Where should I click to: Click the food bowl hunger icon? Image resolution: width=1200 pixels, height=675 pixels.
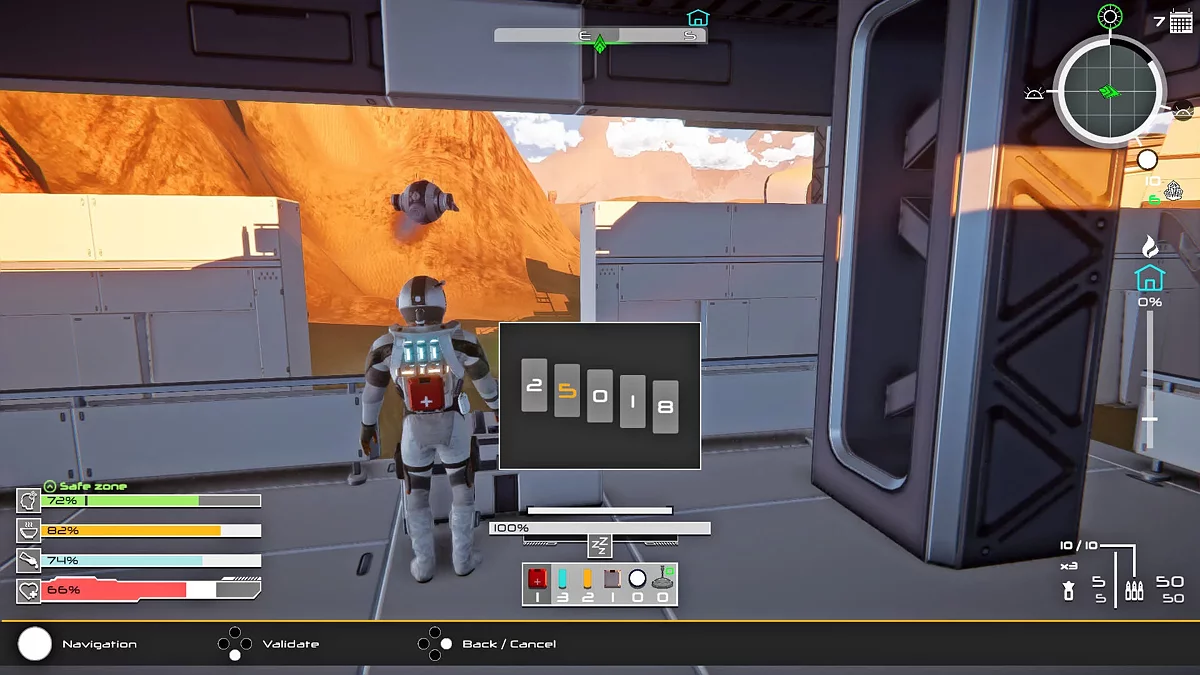pos(28,531)
